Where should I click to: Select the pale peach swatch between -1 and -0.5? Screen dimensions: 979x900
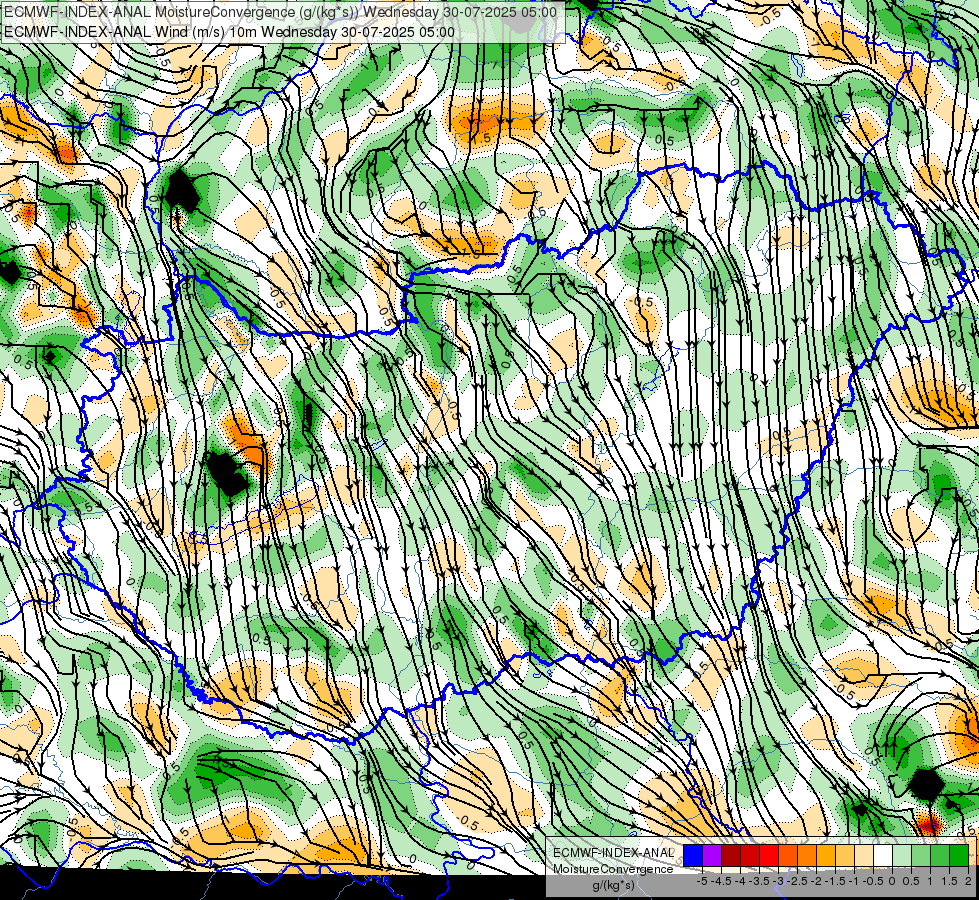point(864,856)
